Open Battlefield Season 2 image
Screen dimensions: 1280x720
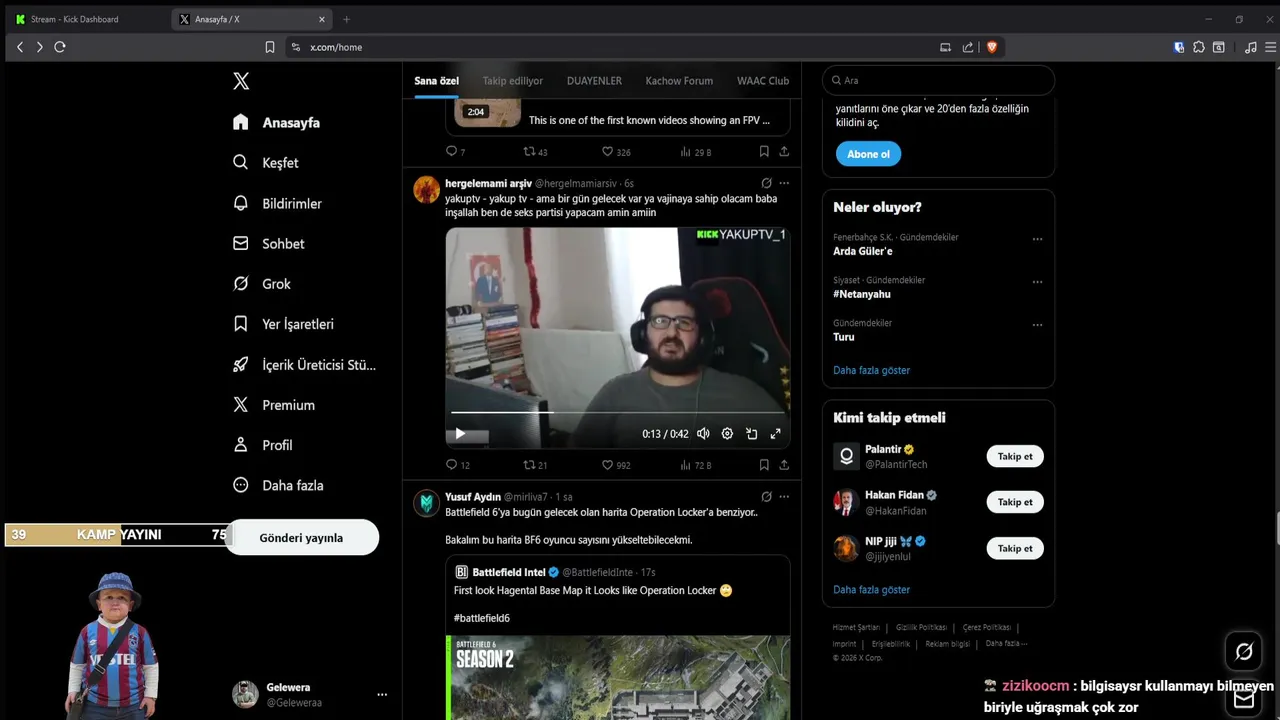tap(617, 677)
